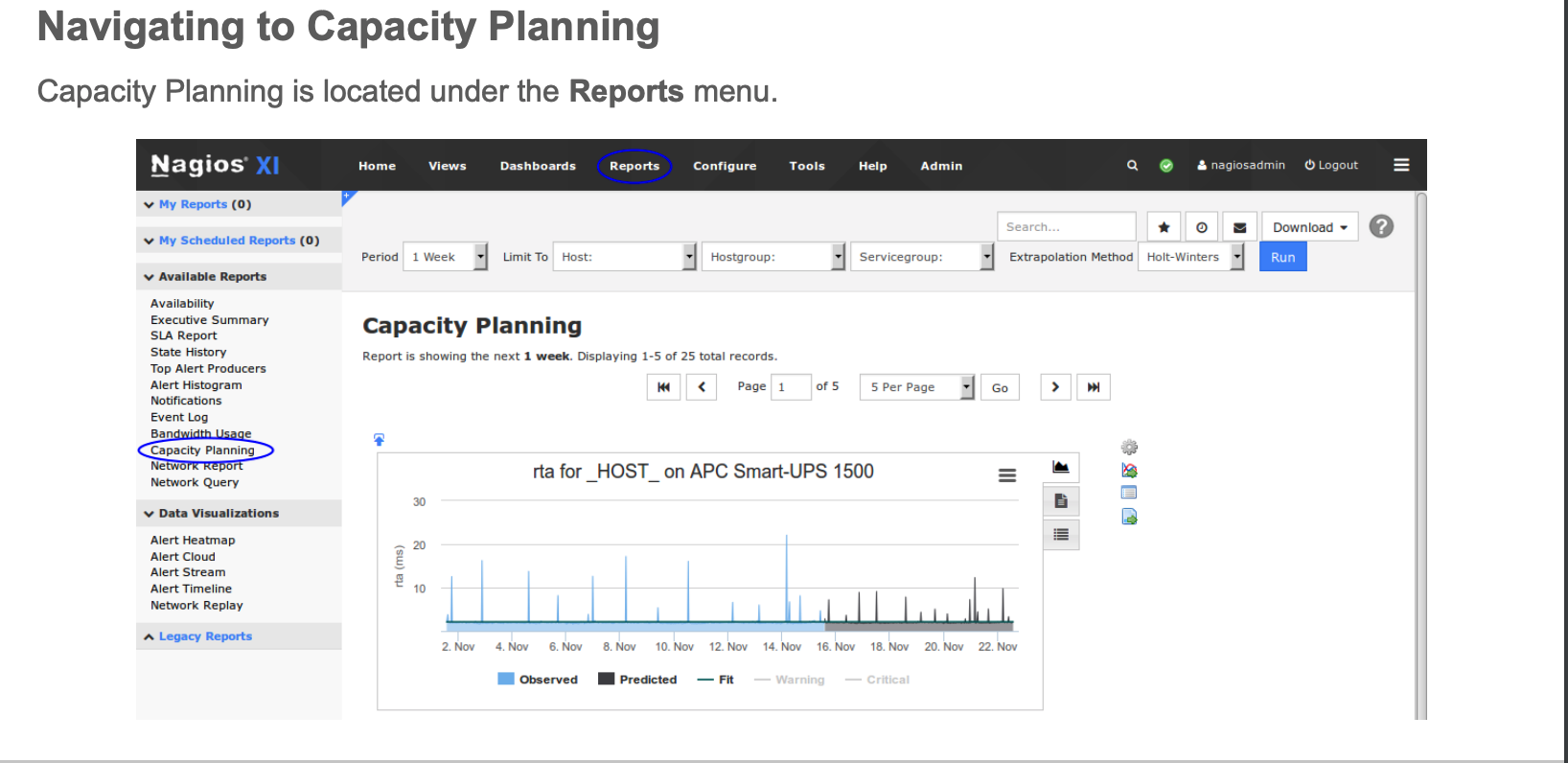1568x763 pixels.
Task: Open the Configure menu
Action: click(725, 166)
